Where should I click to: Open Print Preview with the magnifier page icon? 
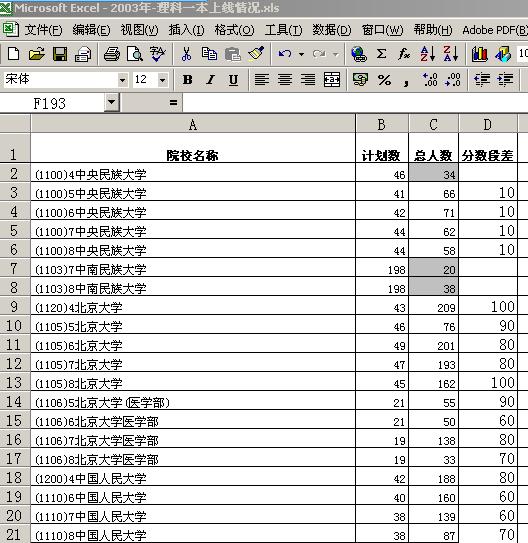point(134,54)
